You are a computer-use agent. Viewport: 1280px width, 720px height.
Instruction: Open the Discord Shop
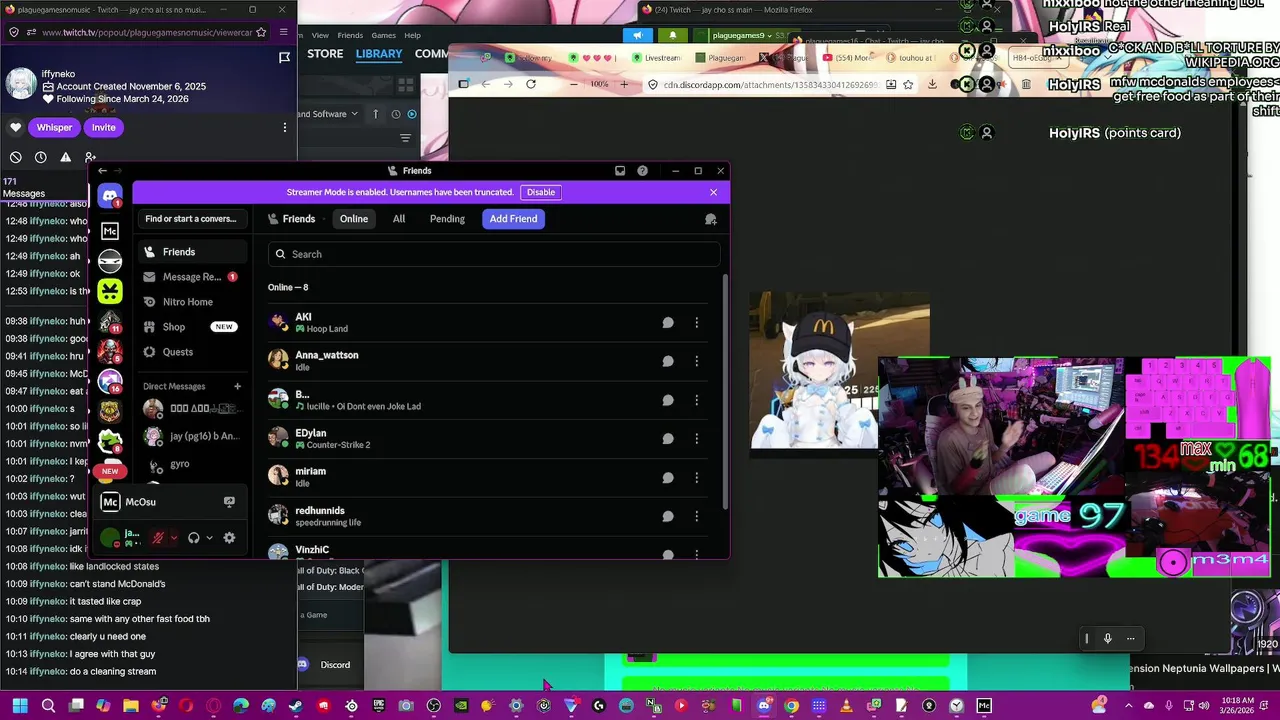[x=190, y=327]
